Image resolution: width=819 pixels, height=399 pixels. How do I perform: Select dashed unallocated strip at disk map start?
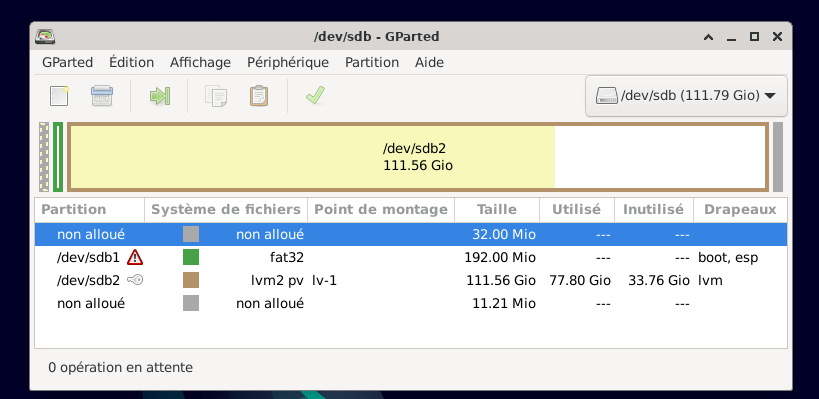(44, 157)
